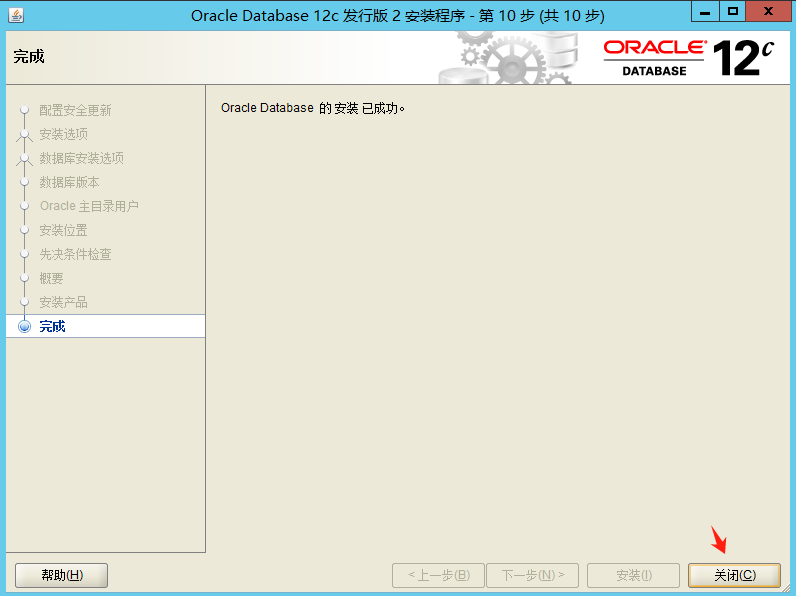This screenshot has width=796, height=596.
Task: Click the disabled 安装(I) button
Action: (x=633, y=575)
